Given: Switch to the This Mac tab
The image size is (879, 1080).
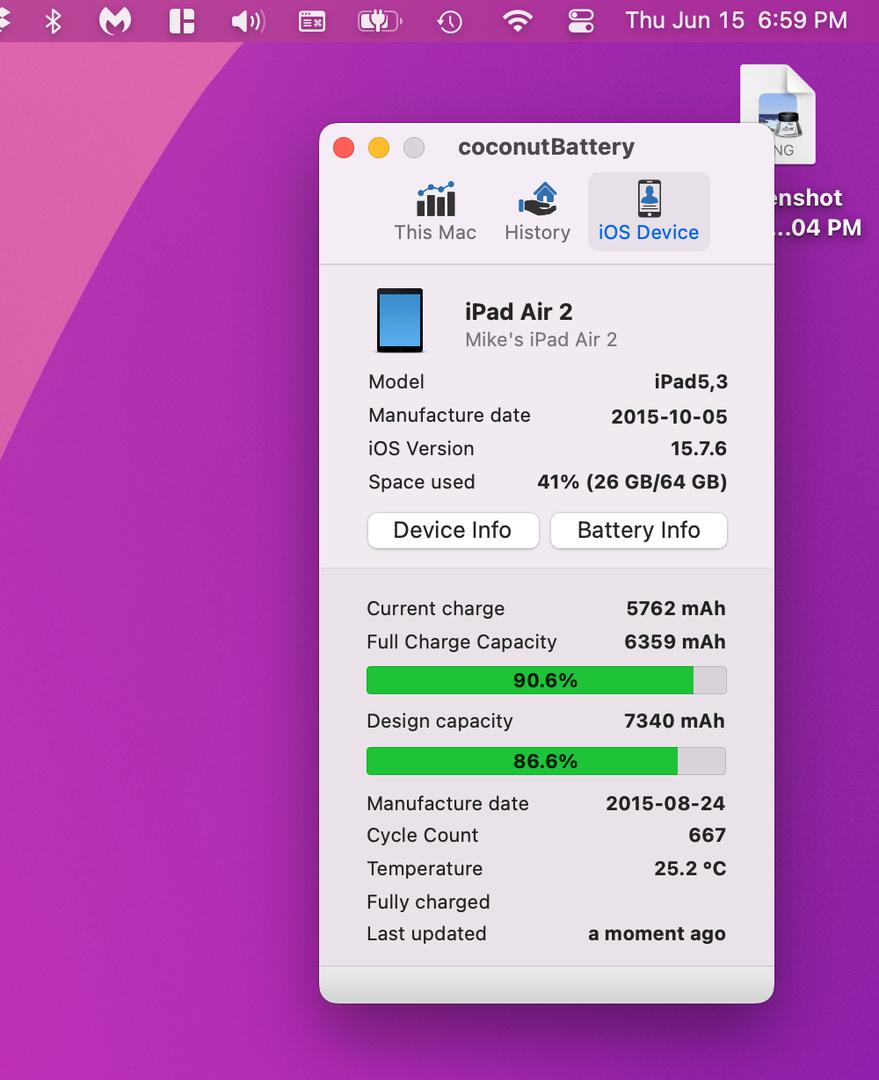Looking at the screenshot, I should (435, 211).
